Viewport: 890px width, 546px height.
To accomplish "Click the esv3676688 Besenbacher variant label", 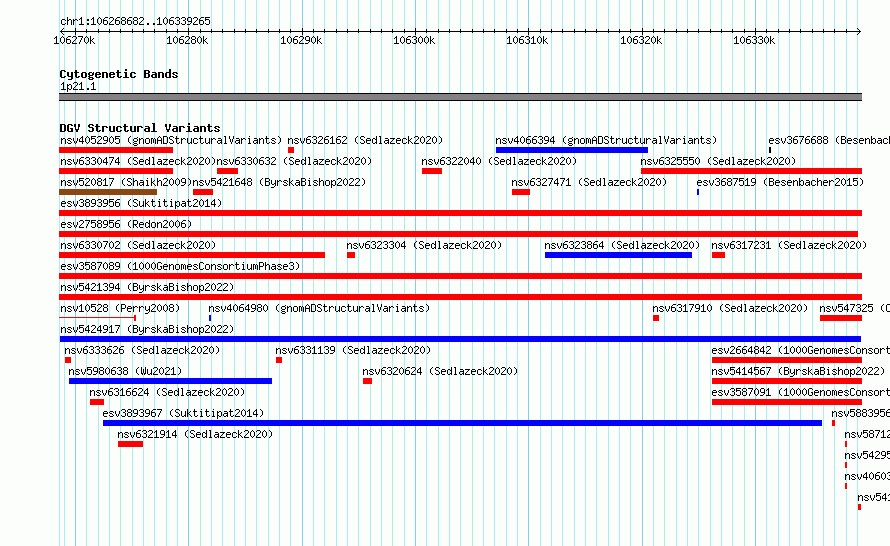I will click(x=829, y=140).
